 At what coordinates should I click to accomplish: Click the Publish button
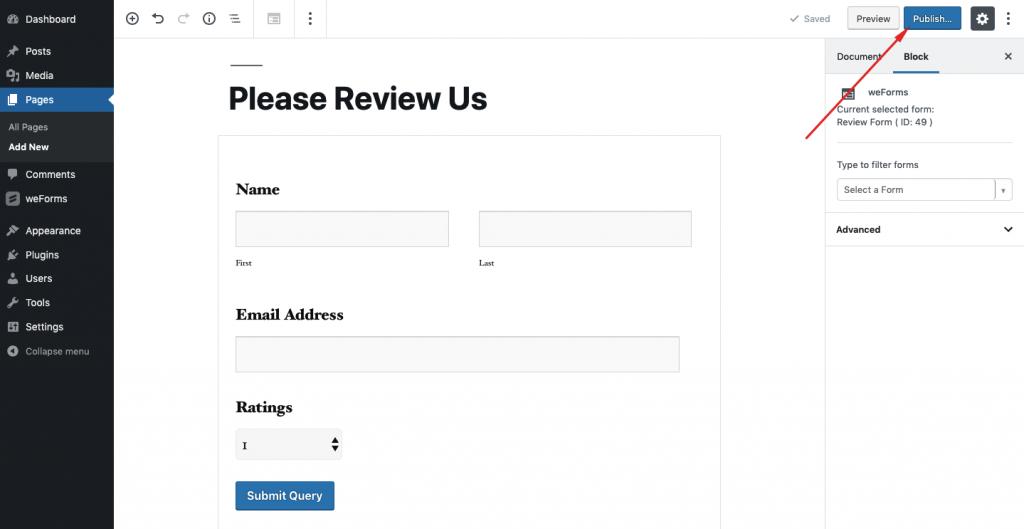point(932,19)
